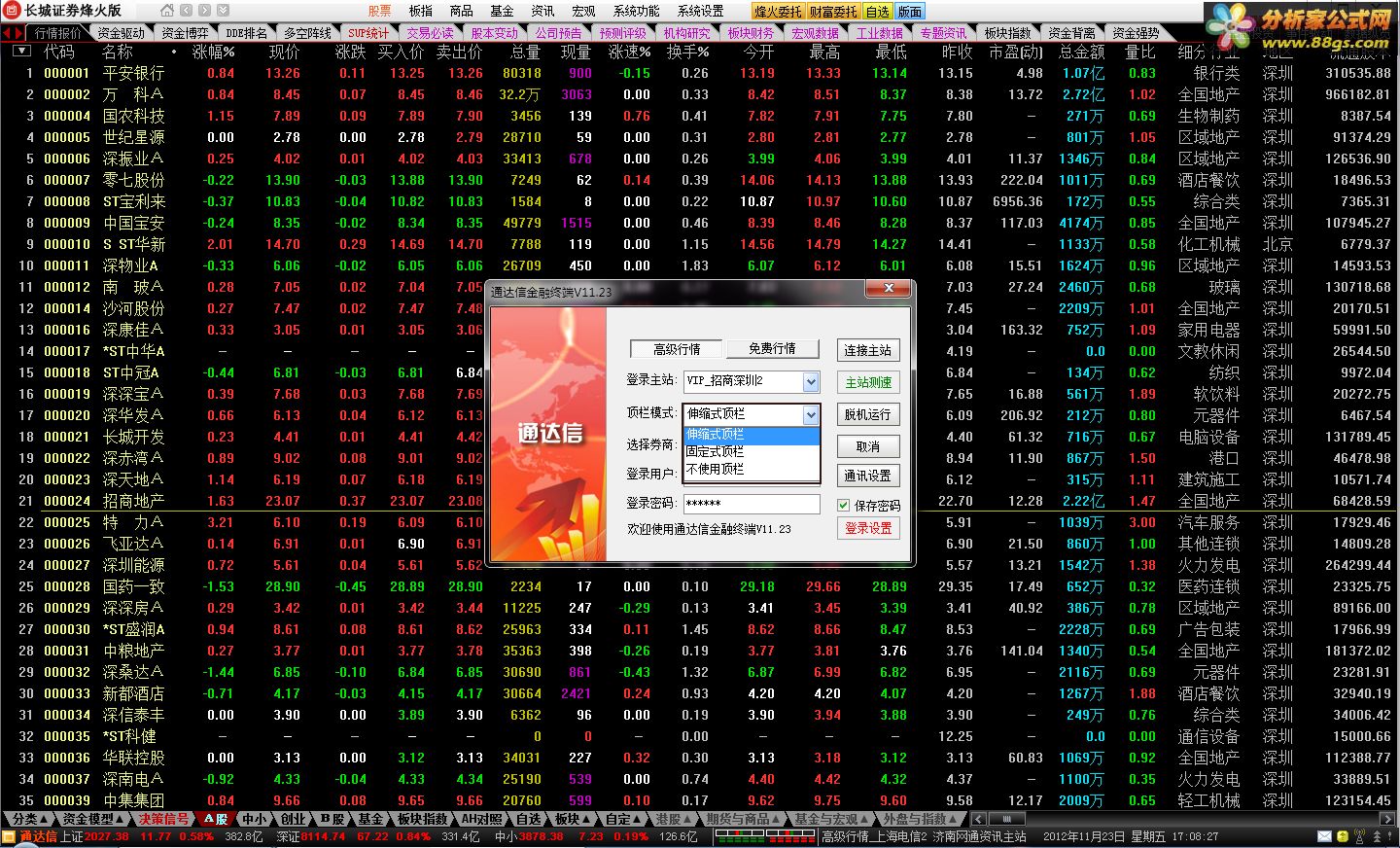Switch to the 板块财务 tab
The image size is (1400, 848).
point(751,33)
